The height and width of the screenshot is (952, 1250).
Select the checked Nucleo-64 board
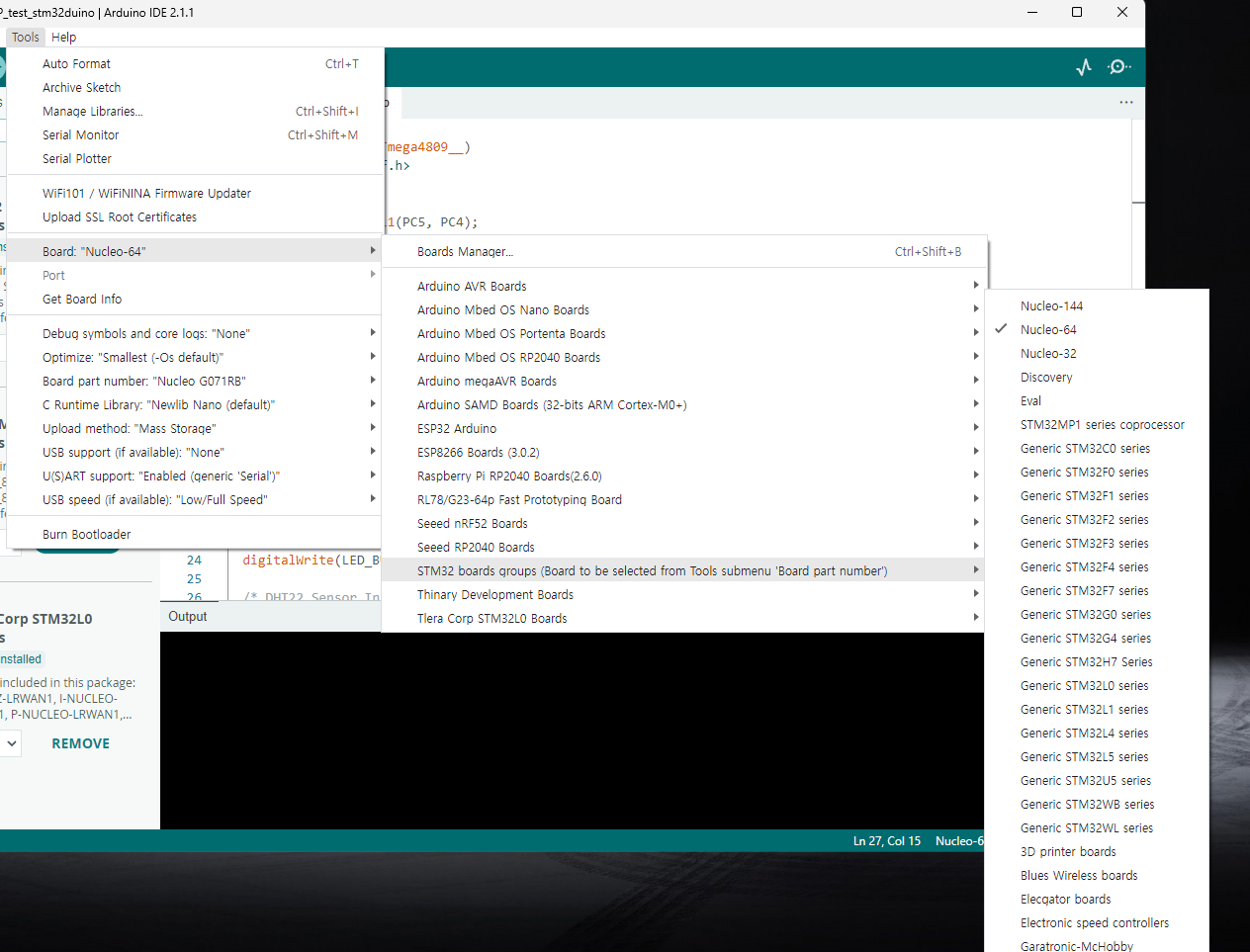coord(1097,330)
